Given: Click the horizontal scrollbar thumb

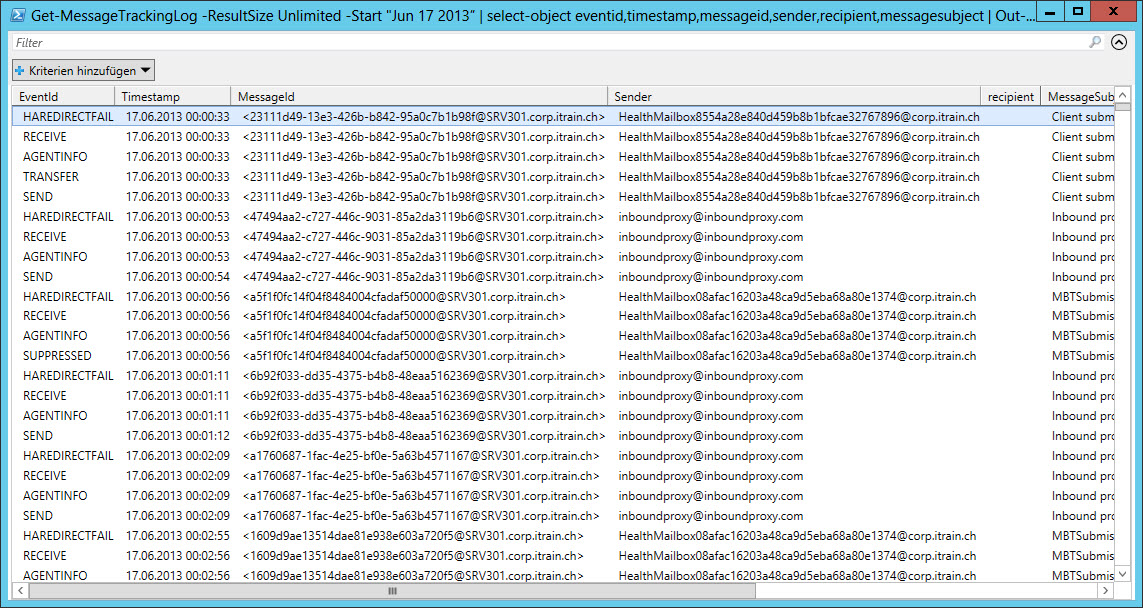Looking at the screenshot, I should point(392,591).
